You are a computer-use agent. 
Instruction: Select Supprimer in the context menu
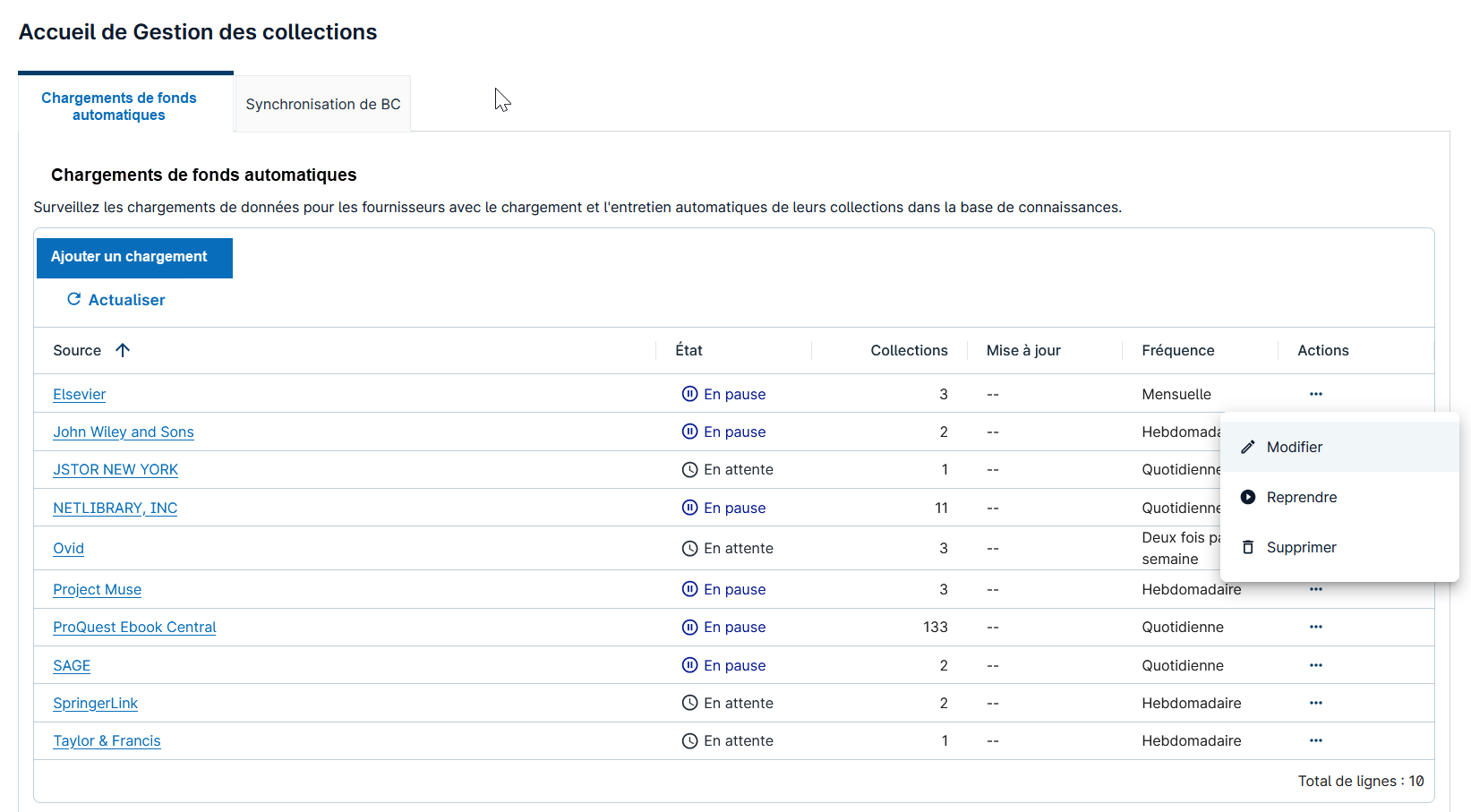pyautogui.click(x=1301, y=547)
